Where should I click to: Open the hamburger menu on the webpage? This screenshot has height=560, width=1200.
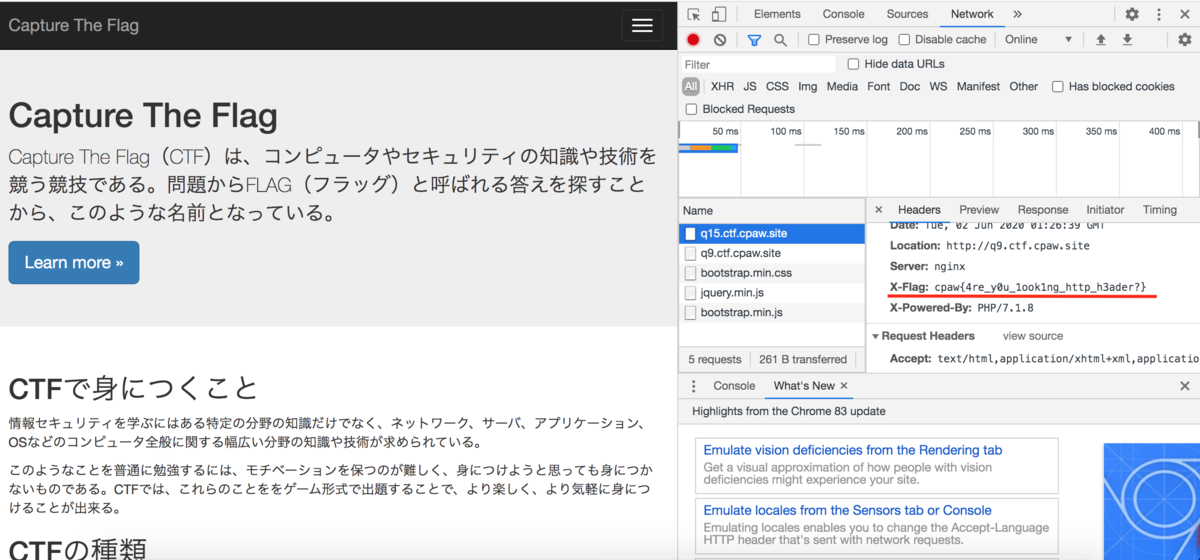(x=642, y=25)
